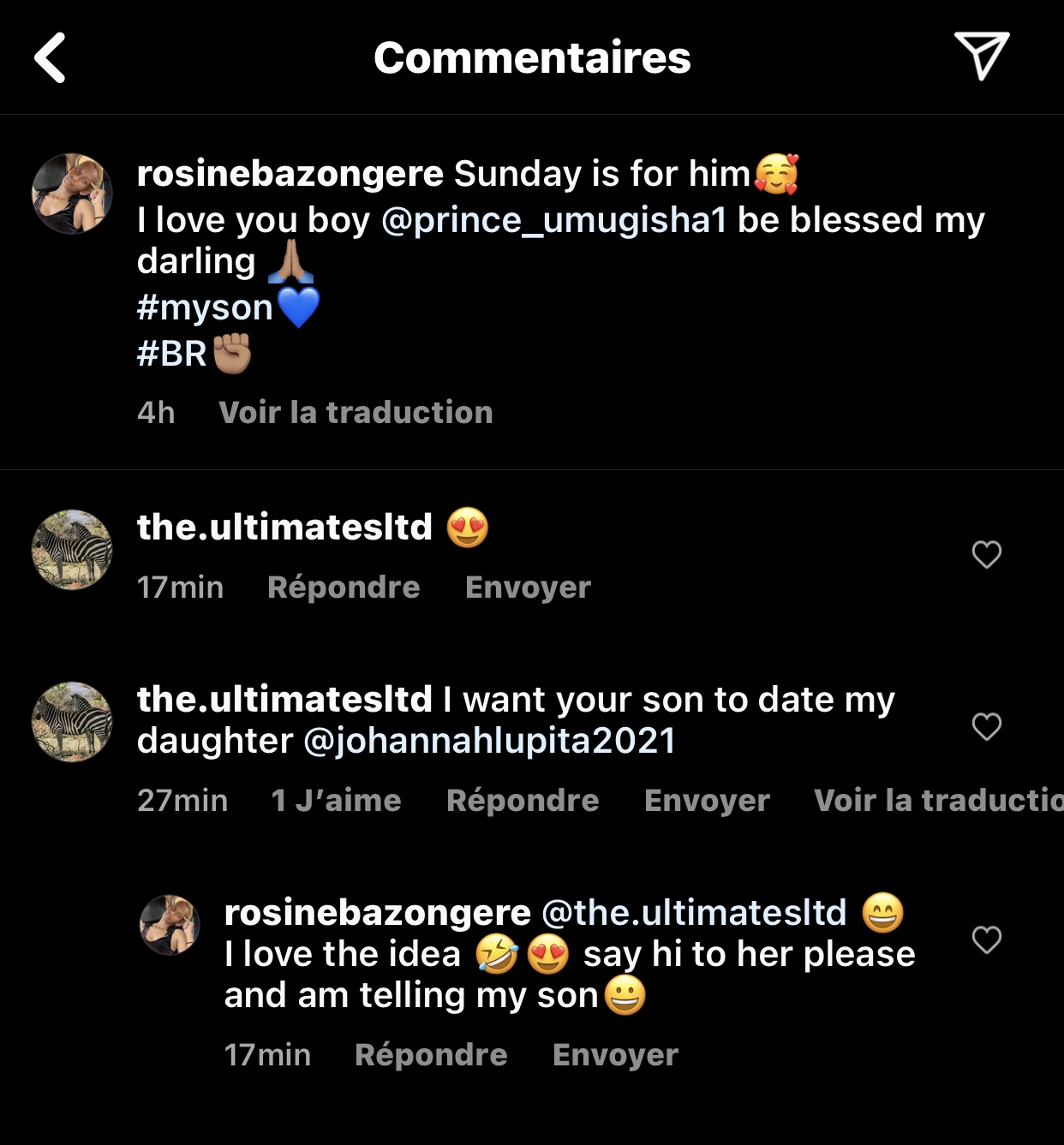Open rosinebazongere's avatar on the reply
The width and height of the screenshot is (1064, 1145).
click(170, 925)
